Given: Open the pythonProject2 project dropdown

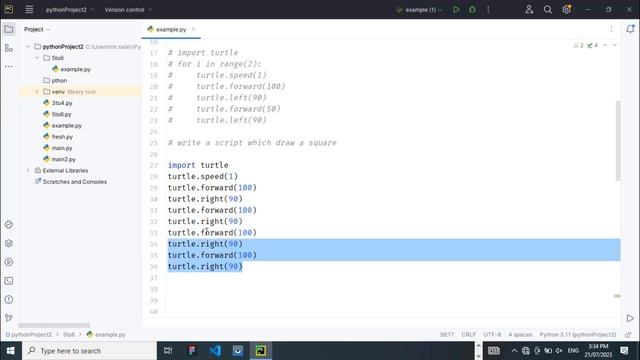Looking at the screenshot, I should click(x=70, y=9).
